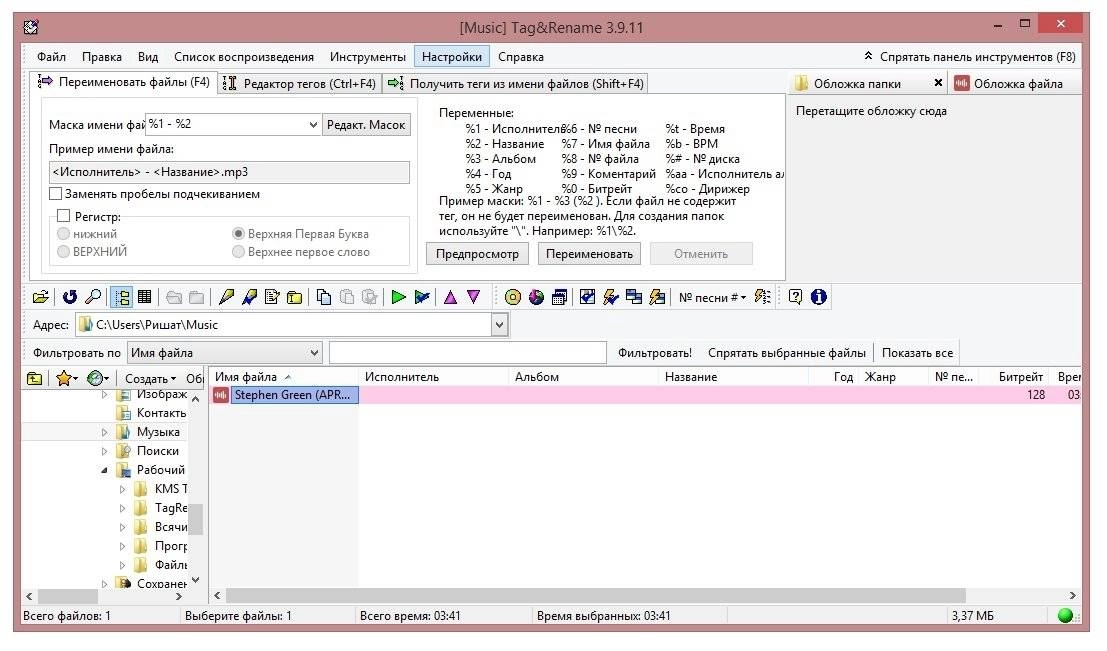Screen dimensions: 1107x651
Task: Click the colorful globe disc icon
Action: [537, 297]
